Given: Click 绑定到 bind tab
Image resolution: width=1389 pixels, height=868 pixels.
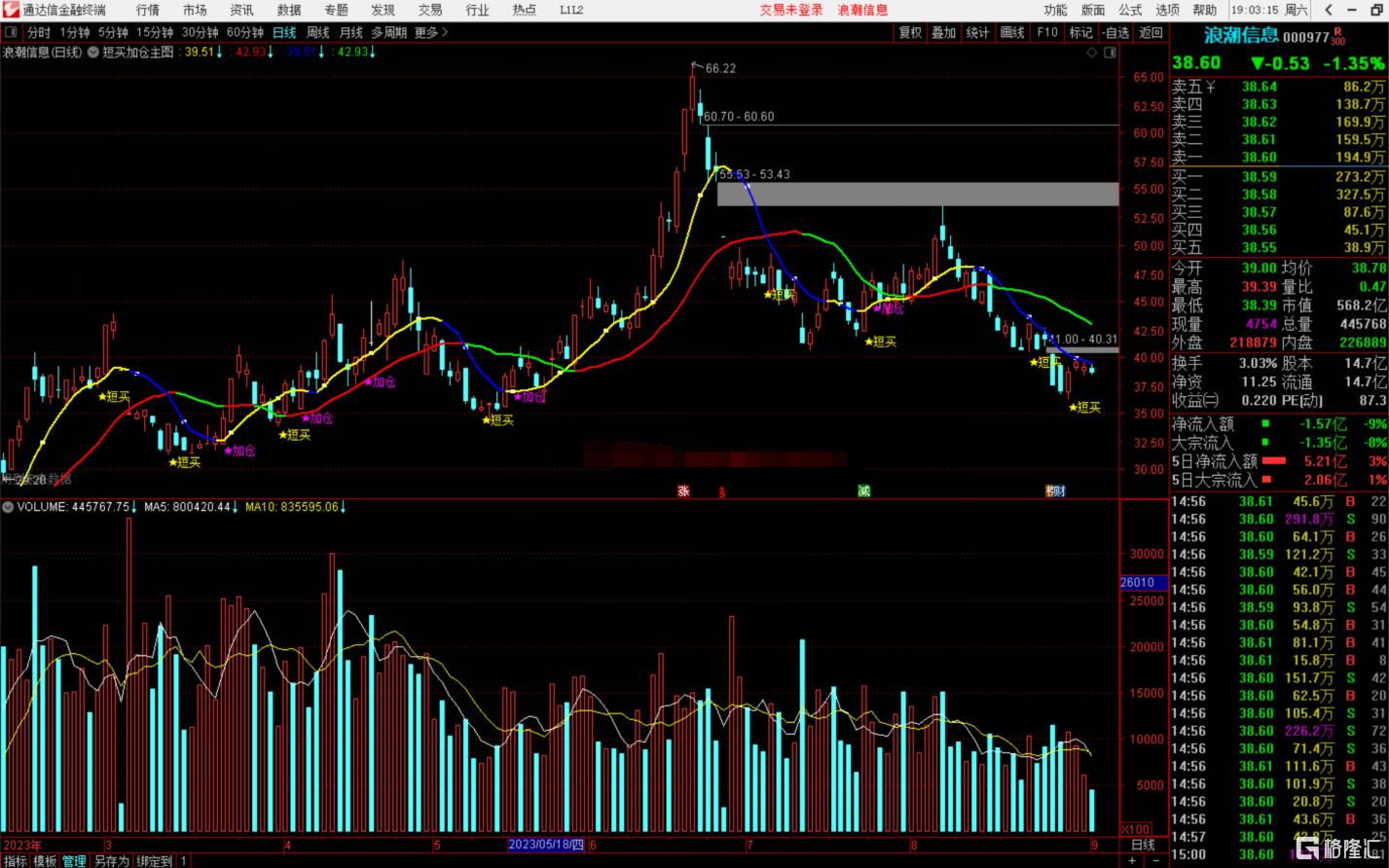Looking at the screenshot, I should point(154,861).
